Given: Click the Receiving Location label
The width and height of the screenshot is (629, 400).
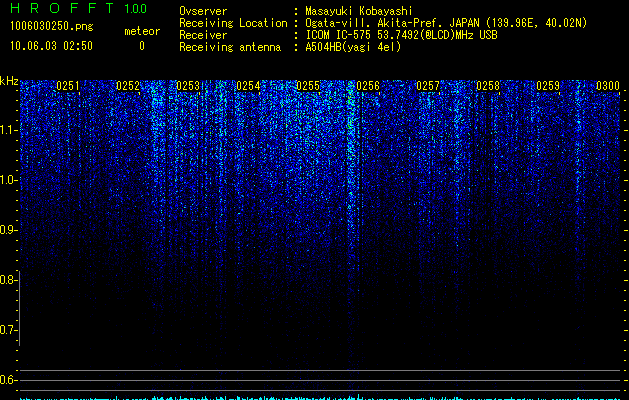Looking at the screenshot, I should coord(233,23).
